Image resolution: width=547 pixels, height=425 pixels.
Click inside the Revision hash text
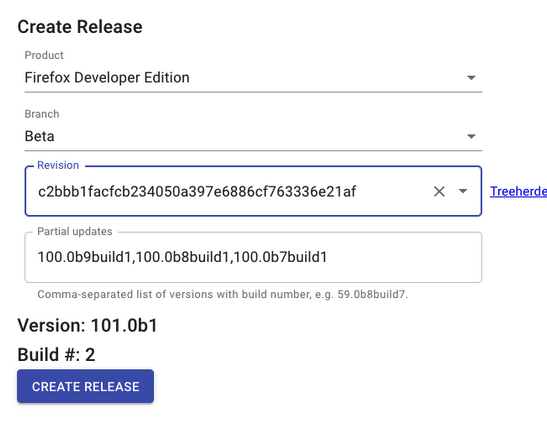pyautogui.click(x=197, y=192)
